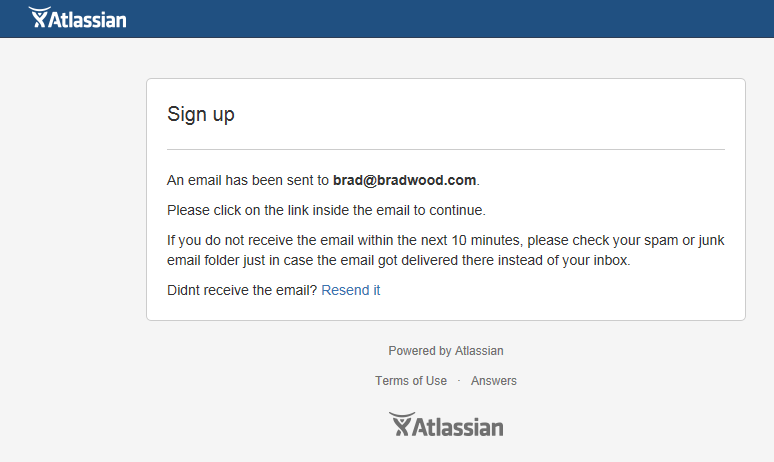Select the brad@bradwood.com email address text
Screen dimensions: 774x462
tap(404, 181)
